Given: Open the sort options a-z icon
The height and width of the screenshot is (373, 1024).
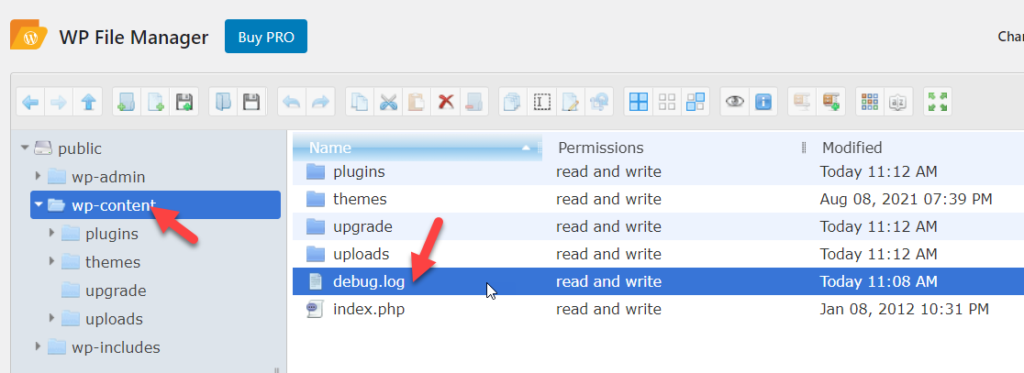Looking at the screenshot, I should pyautogui.click(x=899, y=102).
